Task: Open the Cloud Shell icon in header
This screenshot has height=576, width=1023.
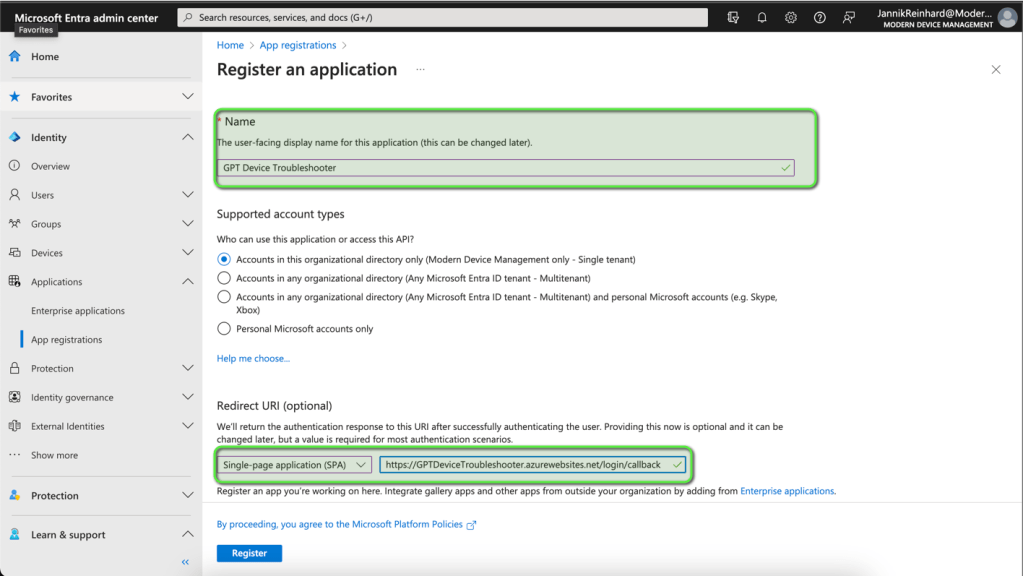Action: tap(733, 18)
